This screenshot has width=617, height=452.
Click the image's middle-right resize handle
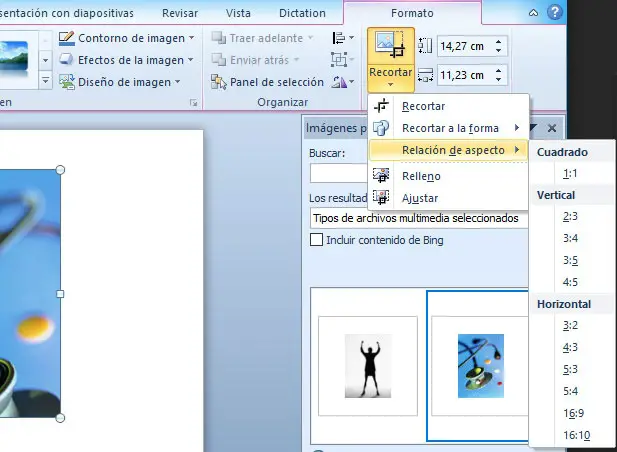click(x=60, y=294)
